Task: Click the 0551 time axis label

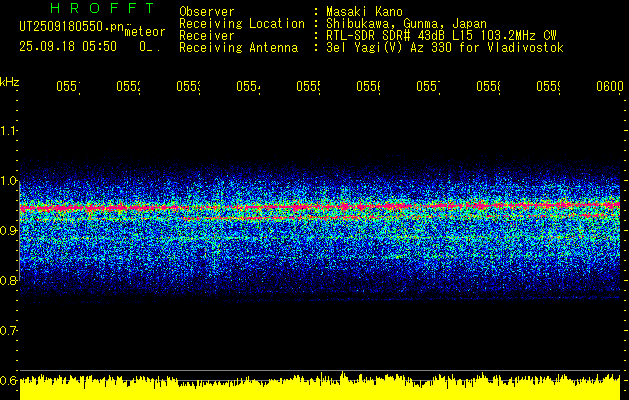Action: (x=68, y=86)
